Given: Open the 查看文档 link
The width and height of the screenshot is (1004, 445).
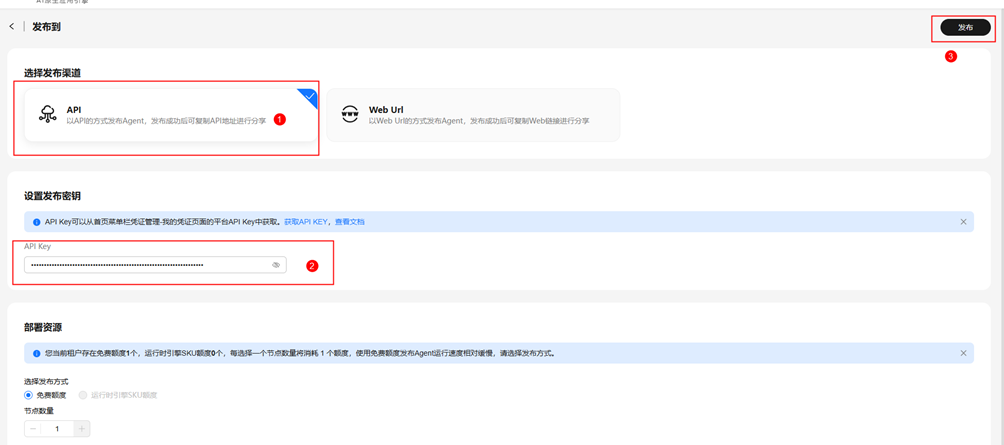Looking at the screenshot, I should click(350, 222).
